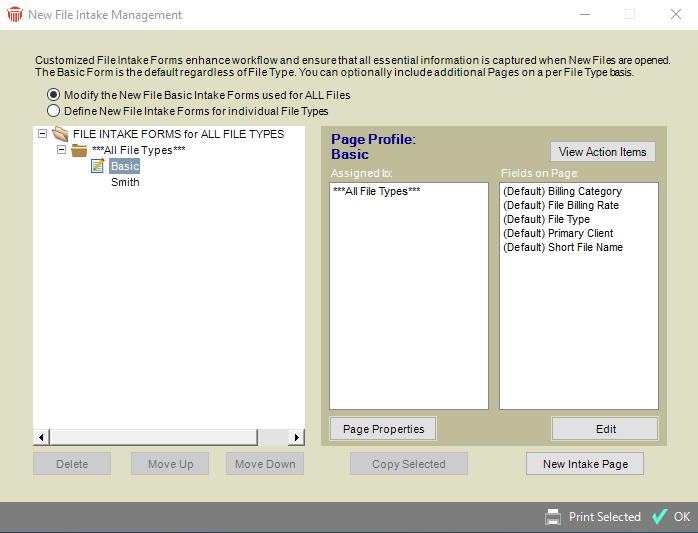Select Define Forms for individual File Types

pyautogui.click(x=53, y=111)
